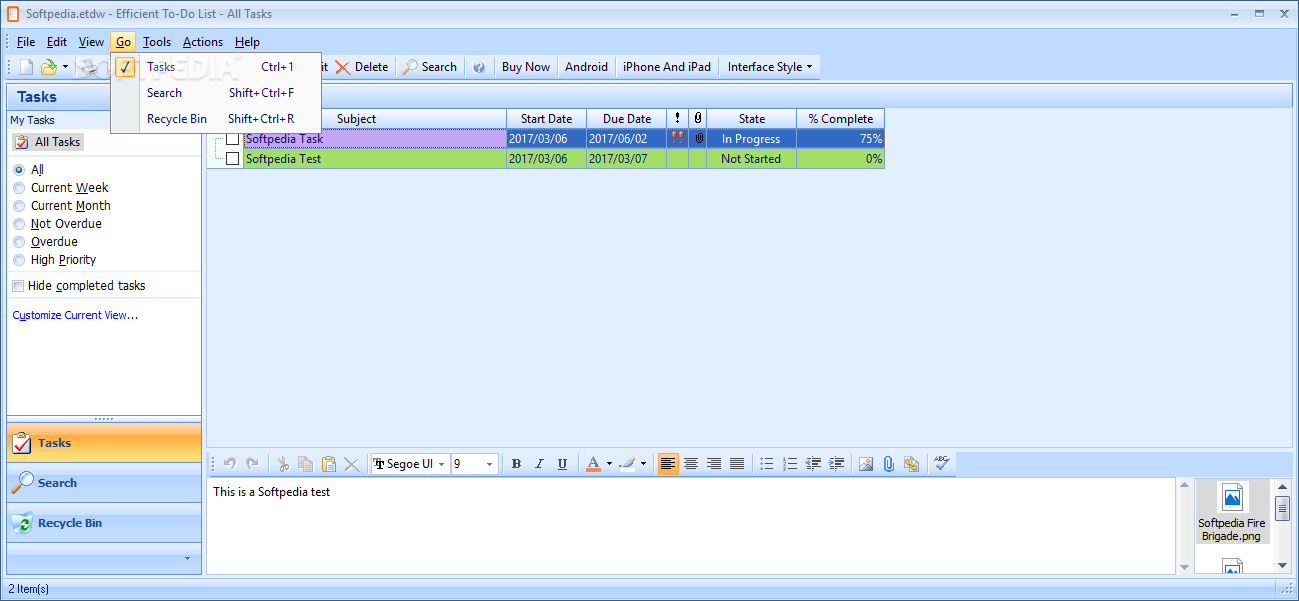Select the Softpedia Fire Brigade.png attachment thumbnail
The height and width of the screenshot is (601, 1299).
coord(1232,512)
